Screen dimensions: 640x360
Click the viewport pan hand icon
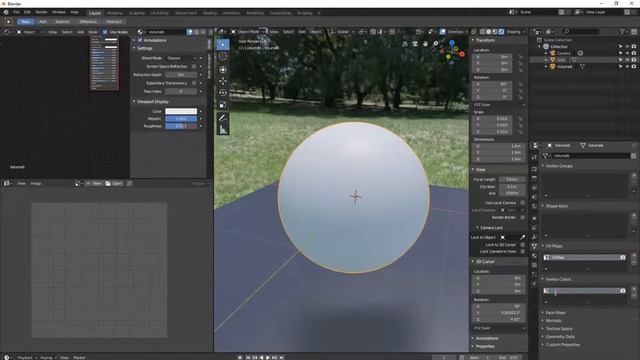(425, 44)
